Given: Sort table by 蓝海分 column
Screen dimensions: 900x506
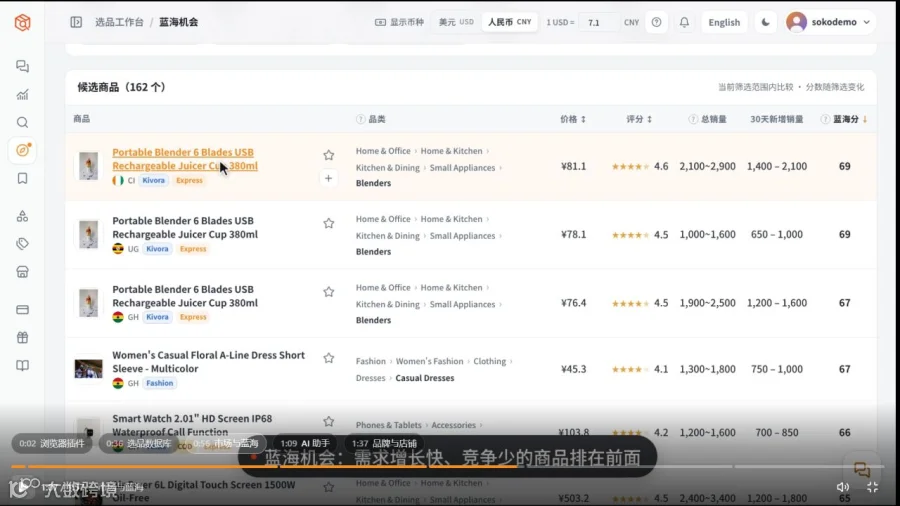Looking at the screenshot, I should [851, 119].
